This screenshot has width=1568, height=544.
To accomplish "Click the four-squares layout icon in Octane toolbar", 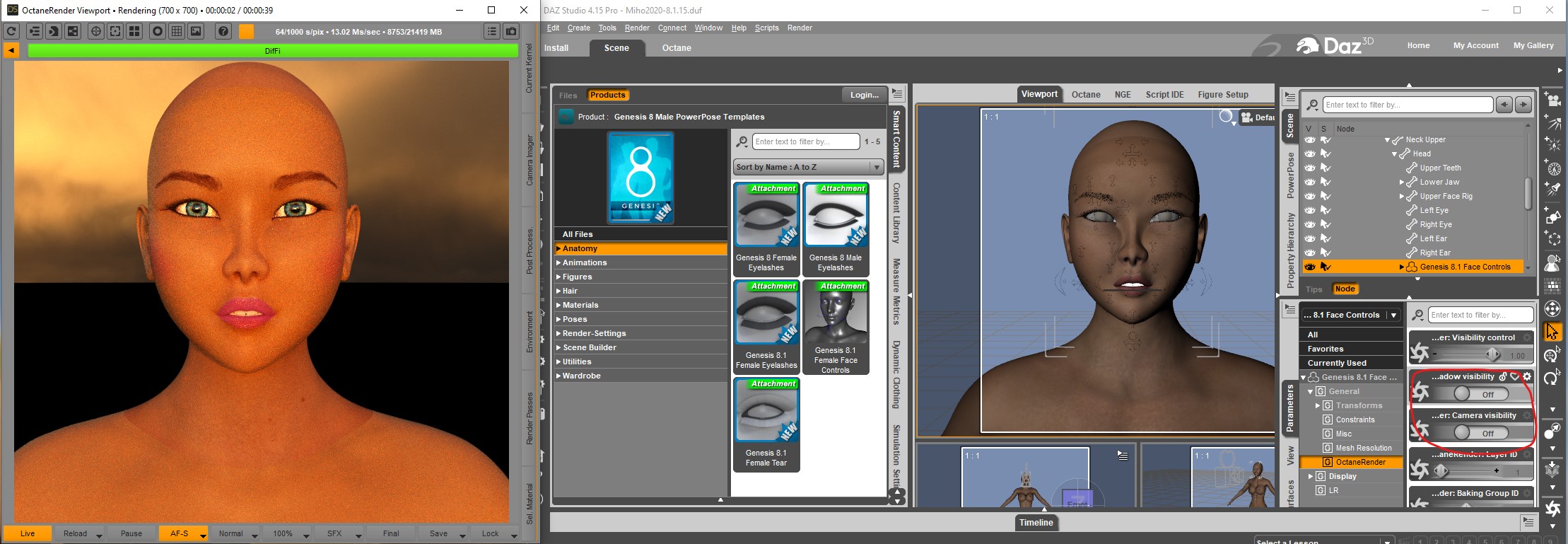I will coord(134,31).
